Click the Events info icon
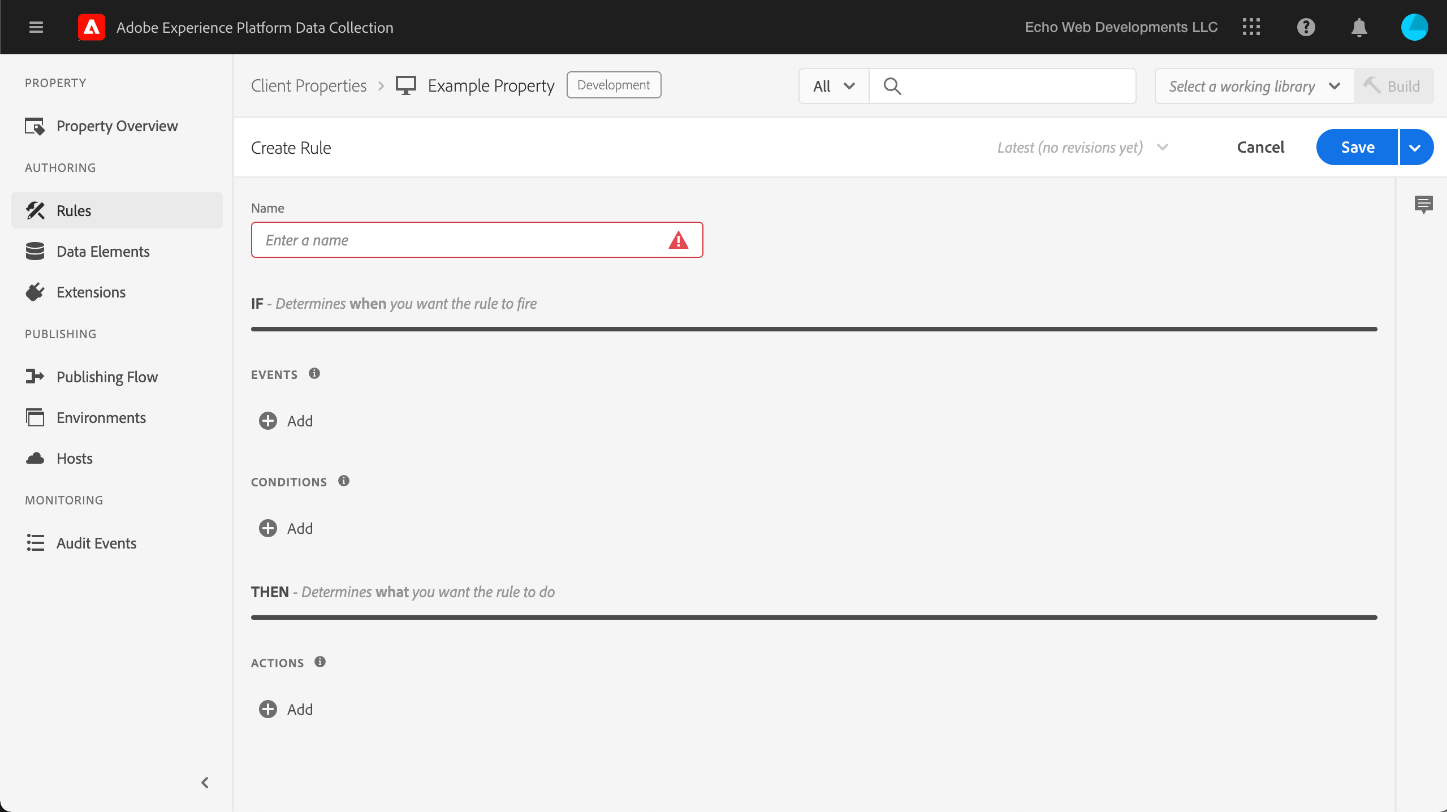Image resolution: width=1447 pixels, height=812 pixels. pos(314,374)
